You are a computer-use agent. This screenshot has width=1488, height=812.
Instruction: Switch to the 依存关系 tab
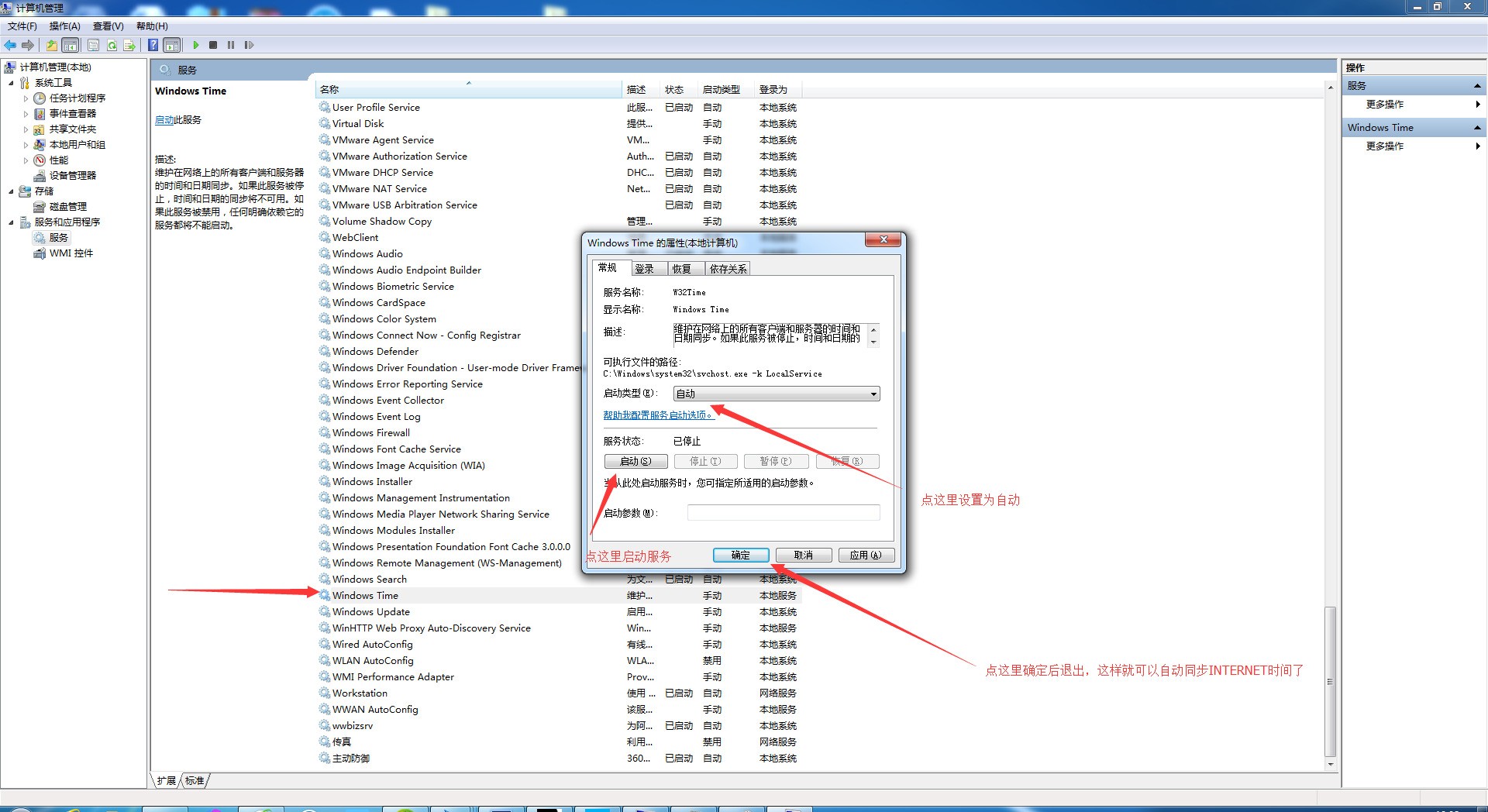click(727, 269)
